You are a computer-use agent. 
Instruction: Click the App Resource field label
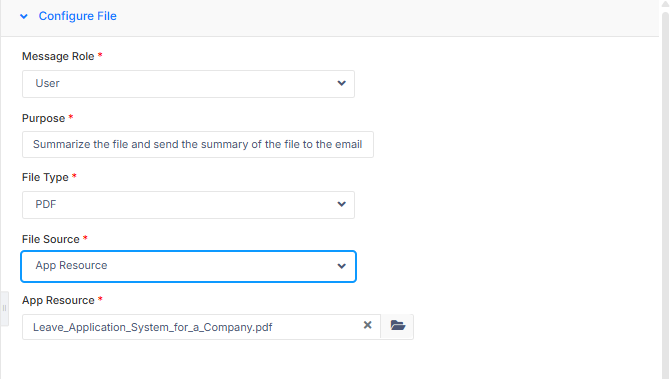[58, 300]
